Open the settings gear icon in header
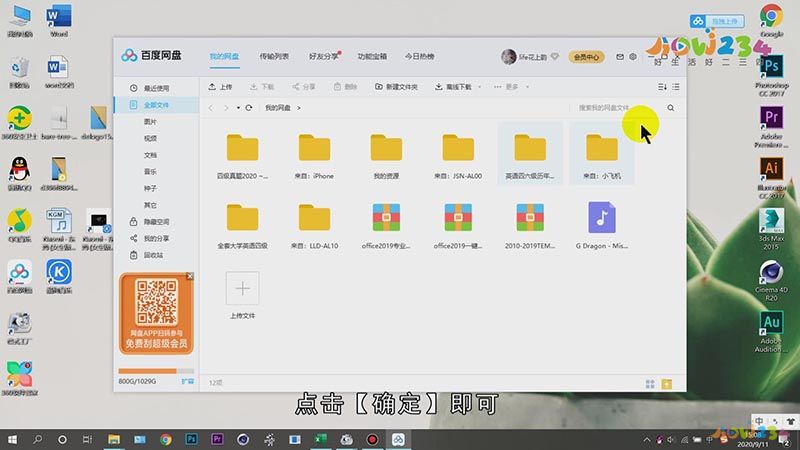Screen dimensions: 800x450 (x=633, y=57)
